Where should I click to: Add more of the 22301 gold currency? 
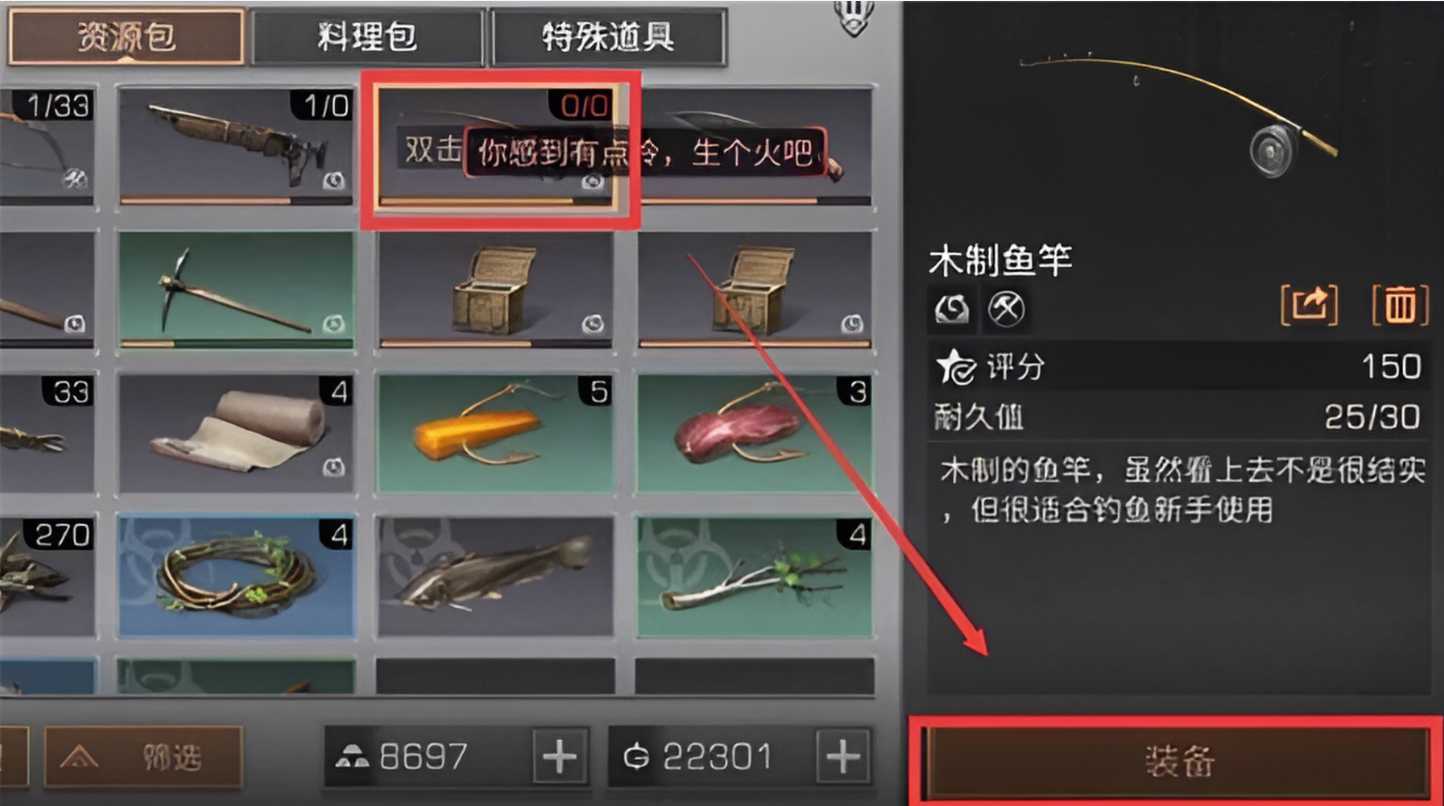point(844,757)
